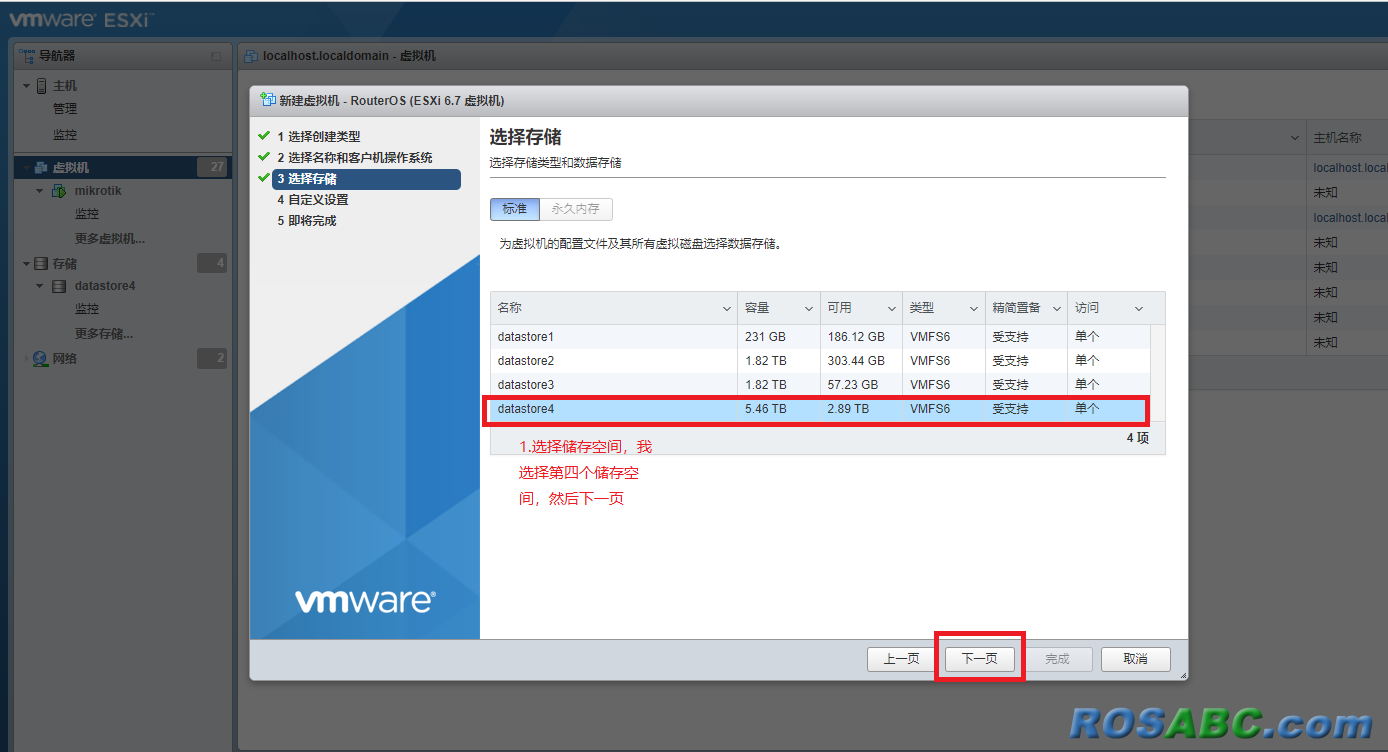Select the datastore2 row
The height and width of the screenshot is (752, 1388).
(820, 361)
